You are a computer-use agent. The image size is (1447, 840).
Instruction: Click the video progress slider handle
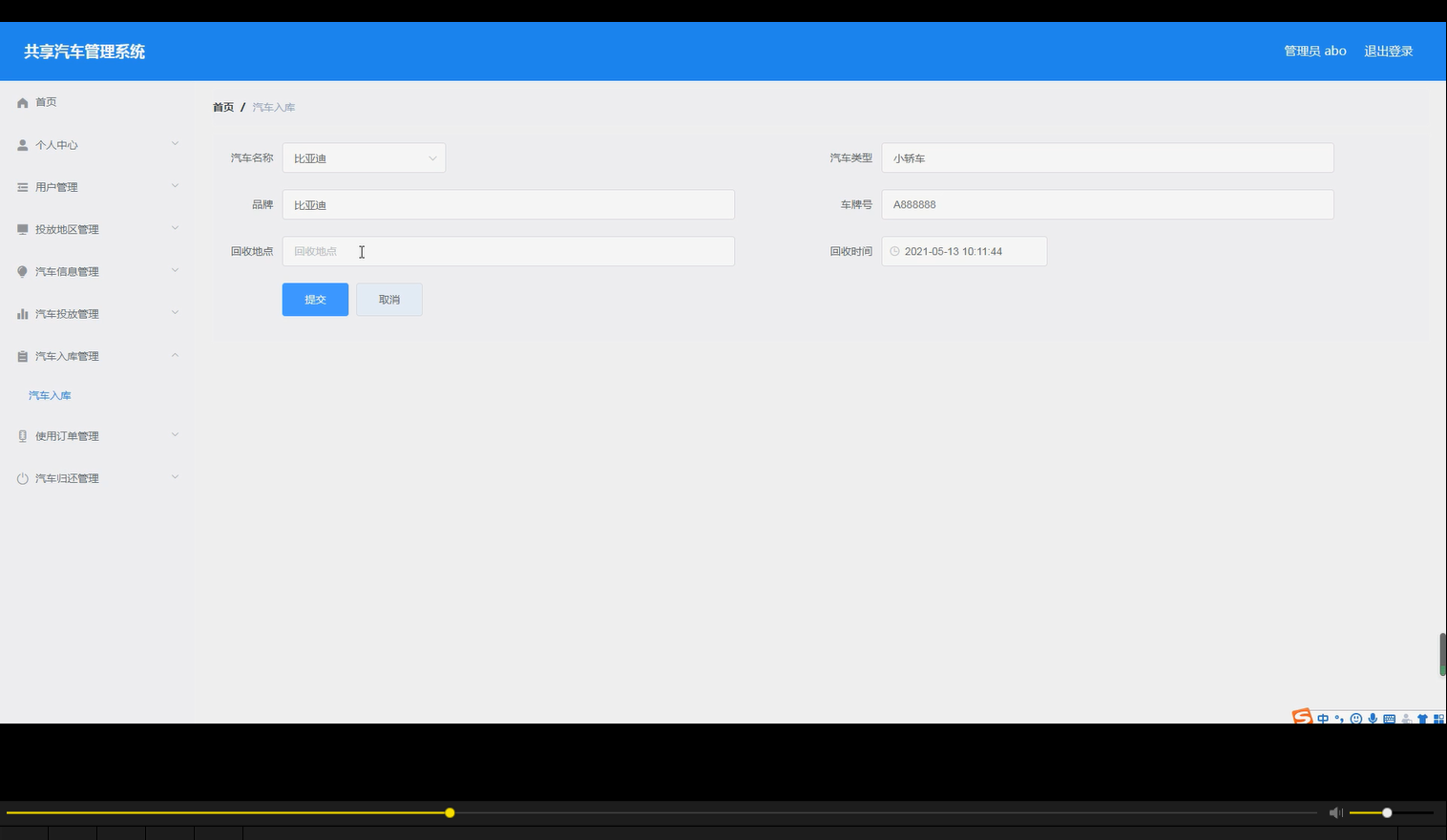tap(450, 812)
